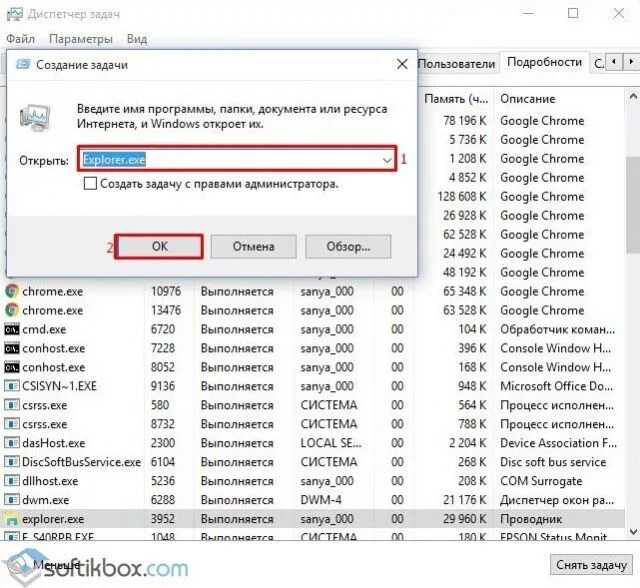The image size is (640, 588).
Task: Click the explorer.exe folder icon
Action: click(12, 519)
